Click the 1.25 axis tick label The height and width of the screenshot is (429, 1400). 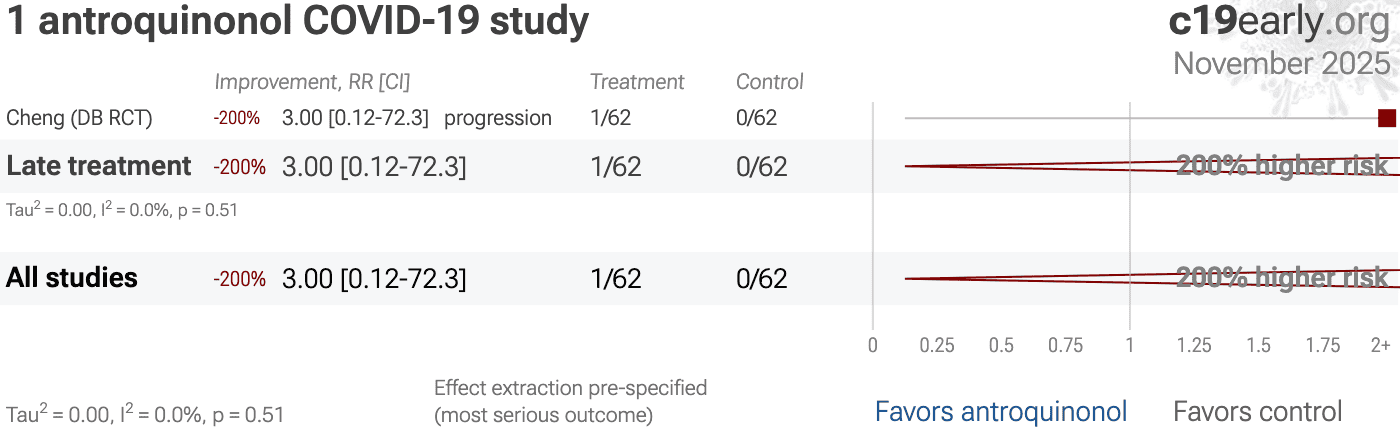coord(1194,346)
